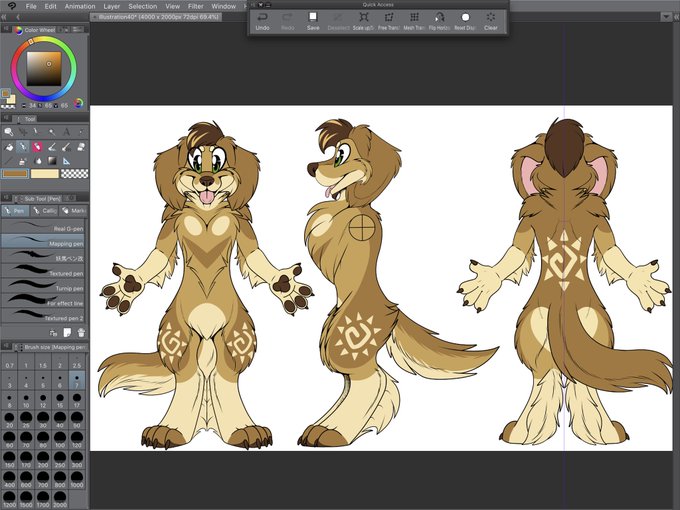This screenshot has width=680, height=510.
Task: Select the Brush tool icon
Action: tap(52, 147)
